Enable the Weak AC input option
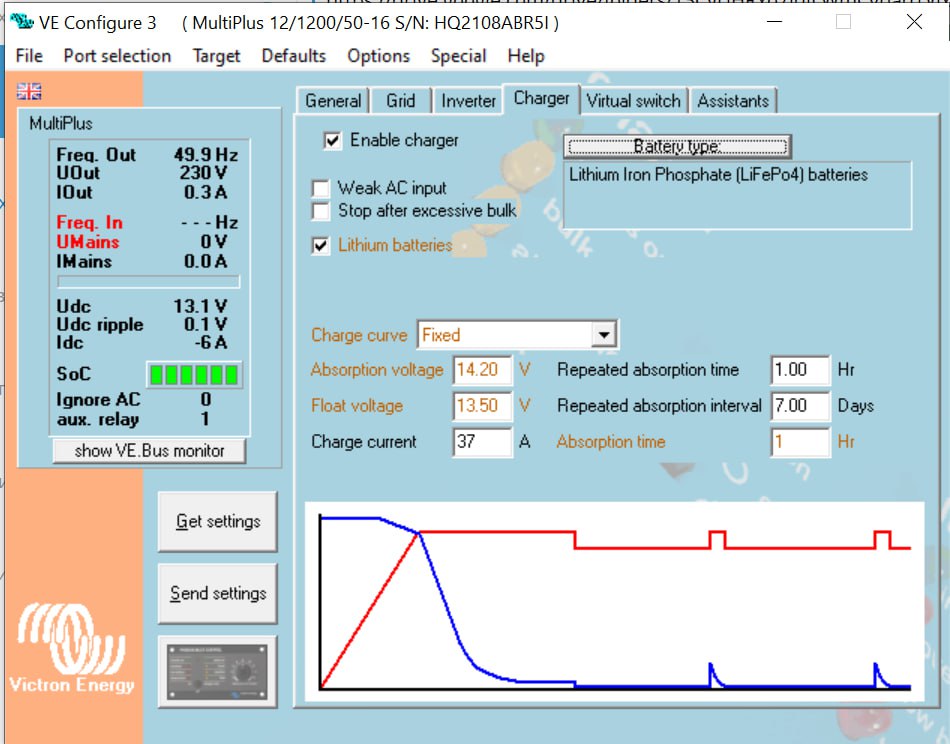 tap(321, 188)
